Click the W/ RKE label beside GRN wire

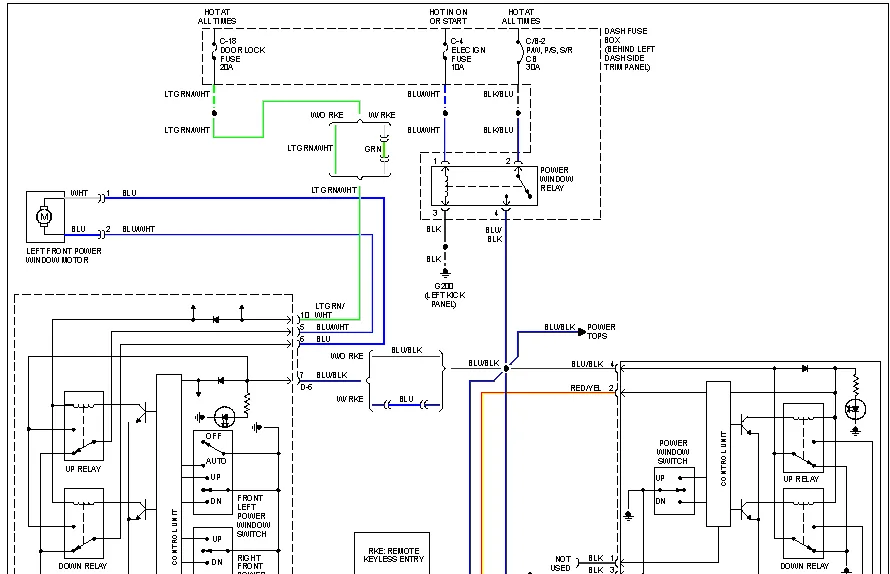pyautogui.click(x=381, y=115)
